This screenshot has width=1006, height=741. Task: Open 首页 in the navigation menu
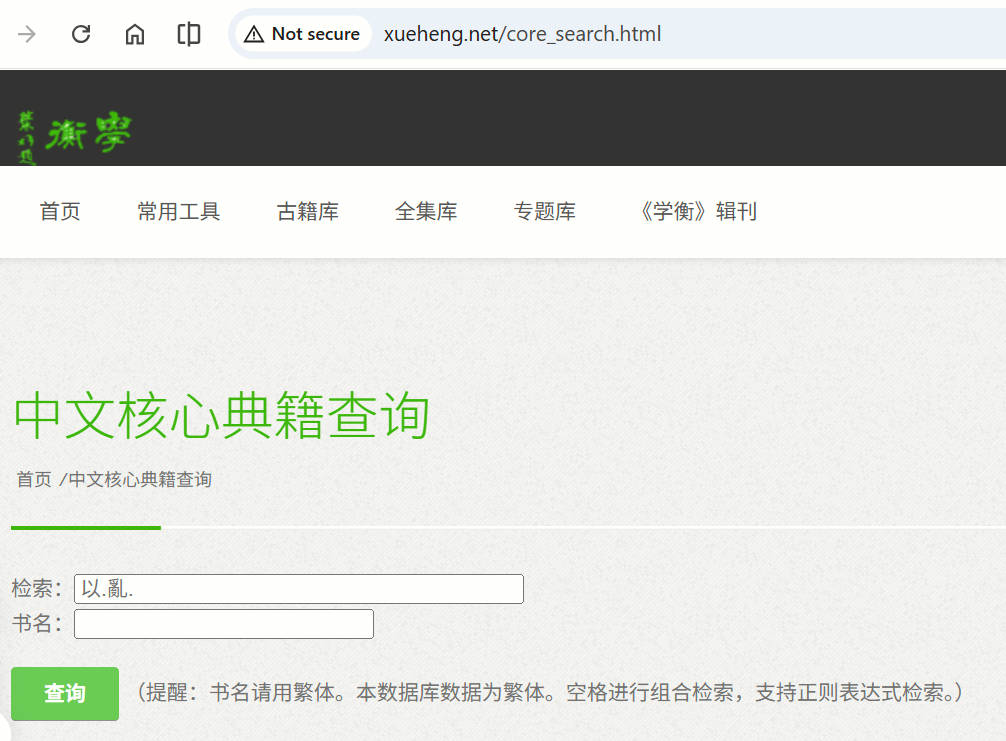60,211
